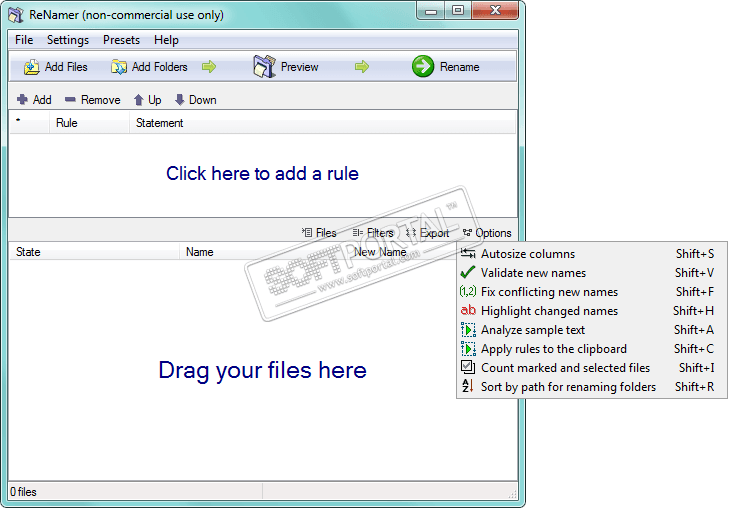Select Sort by path for renaming folders
729x508 pixels.
click(x=592, y=387)
